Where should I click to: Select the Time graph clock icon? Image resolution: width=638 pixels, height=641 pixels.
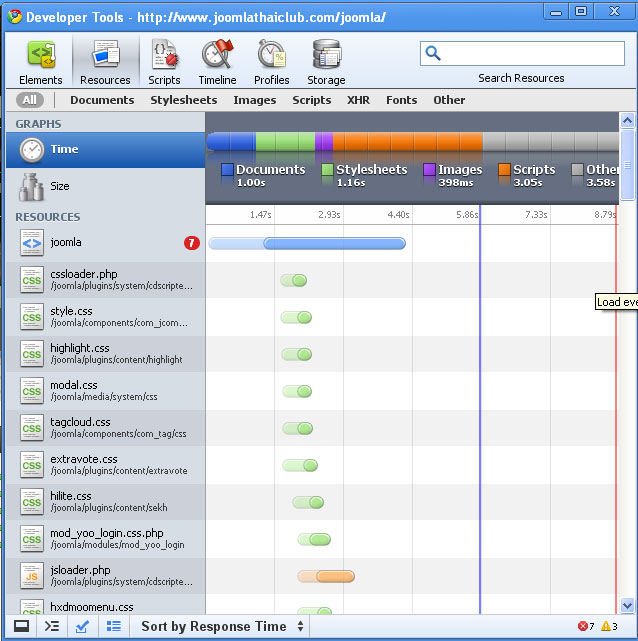[31, 150]
